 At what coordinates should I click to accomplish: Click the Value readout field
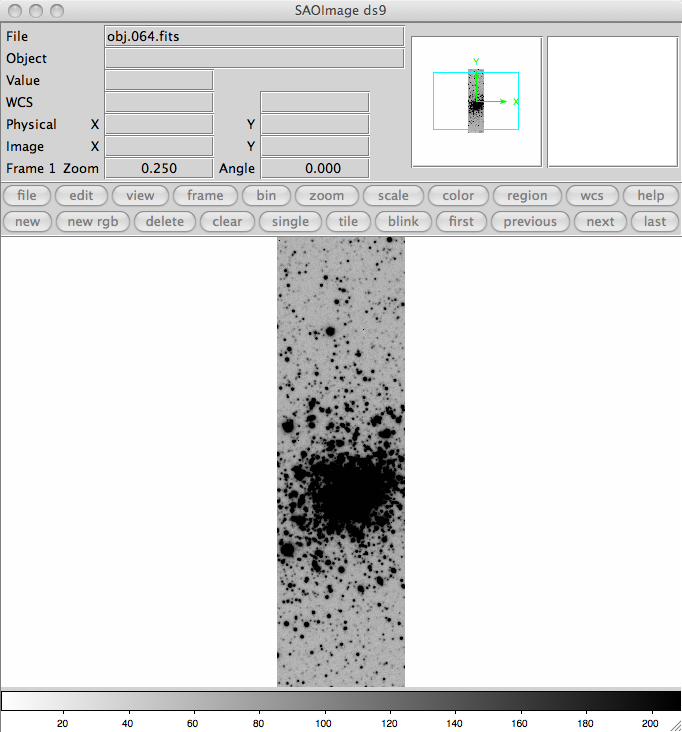click(x=159, y=80)
